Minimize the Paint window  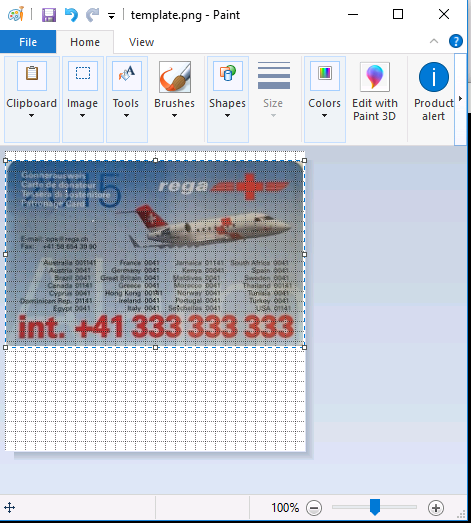click(x=353, y=15)
